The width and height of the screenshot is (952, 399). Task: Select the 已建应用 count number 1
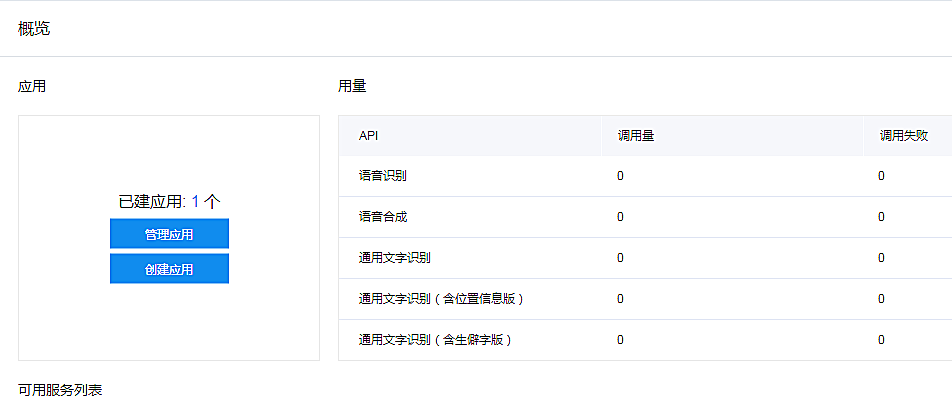point(196,202)
